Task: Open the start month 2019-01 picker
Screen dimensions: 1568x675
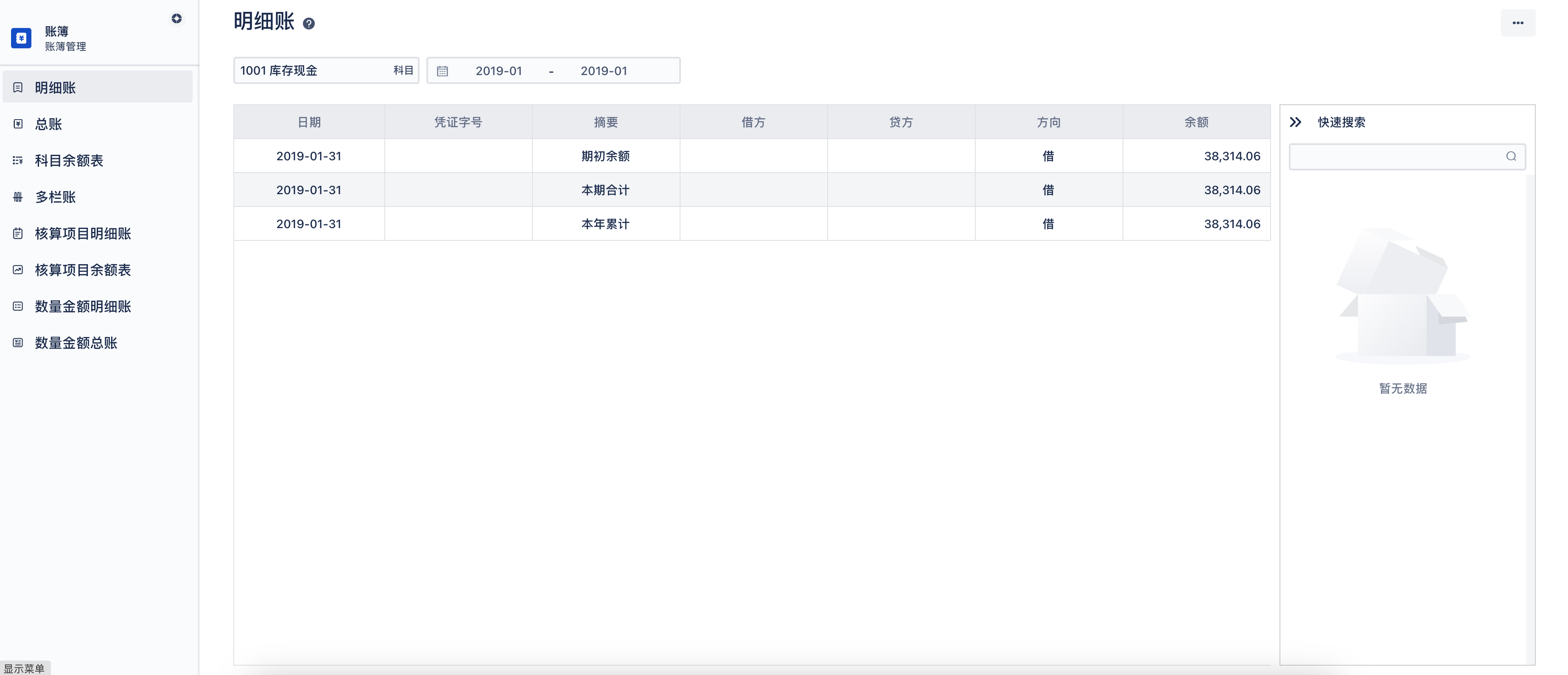Action: 498,71
